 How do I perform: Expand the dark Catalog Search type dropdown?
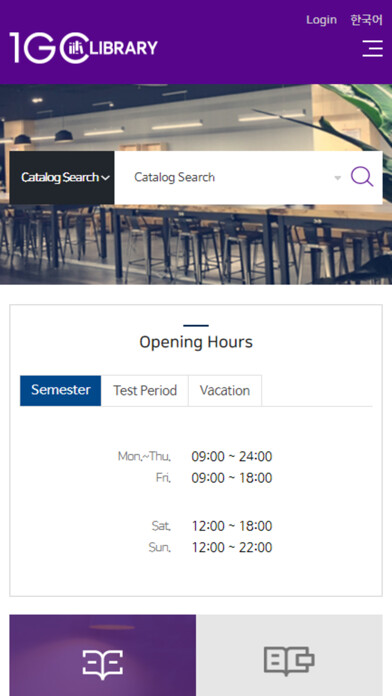[x=62, y=178]
